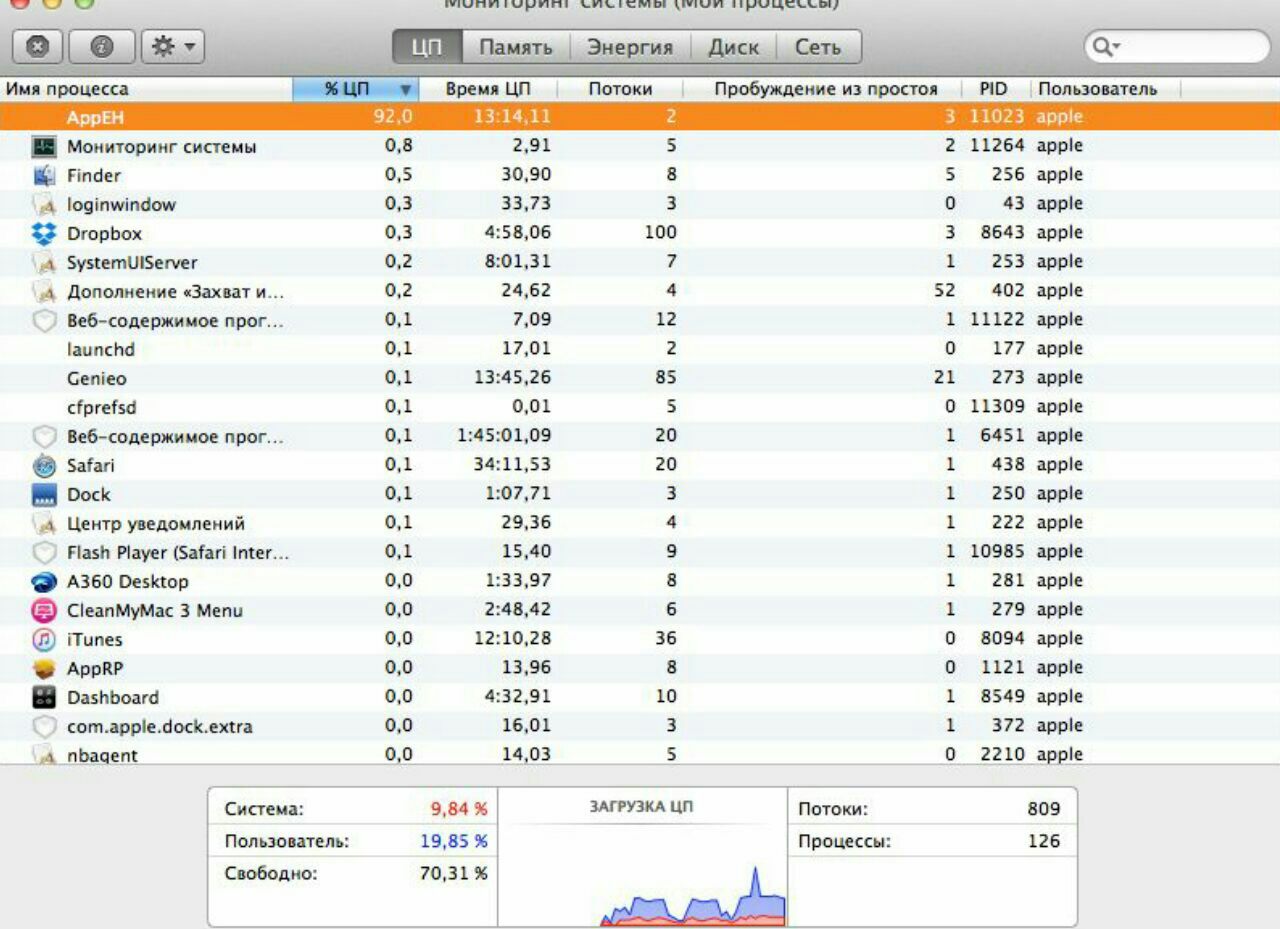Screen dimensions: 1280x929
Task: Select the Dock process icon
Action: click(44, 495)
